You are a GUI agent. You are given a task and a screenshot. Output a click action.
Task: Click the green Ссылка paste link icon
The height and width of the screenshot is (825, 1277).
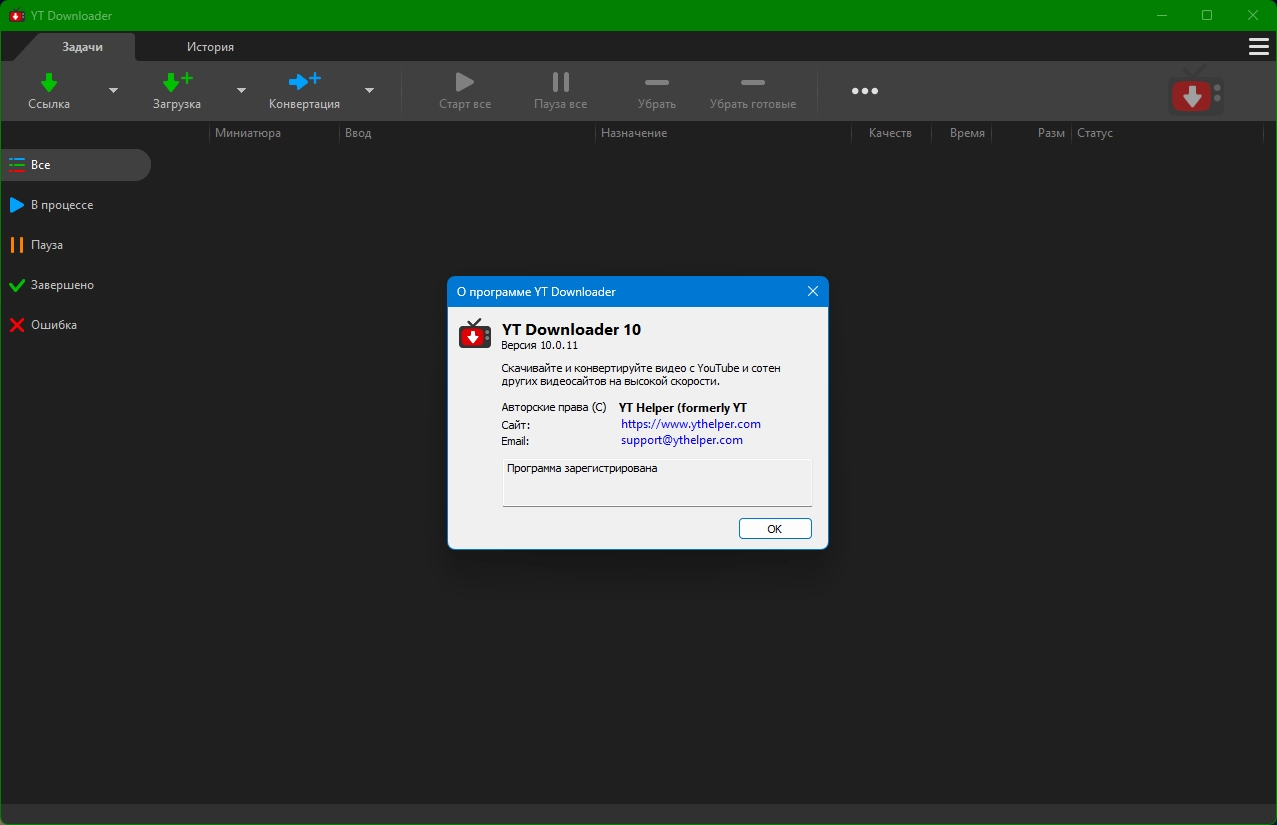pos(49,83)
